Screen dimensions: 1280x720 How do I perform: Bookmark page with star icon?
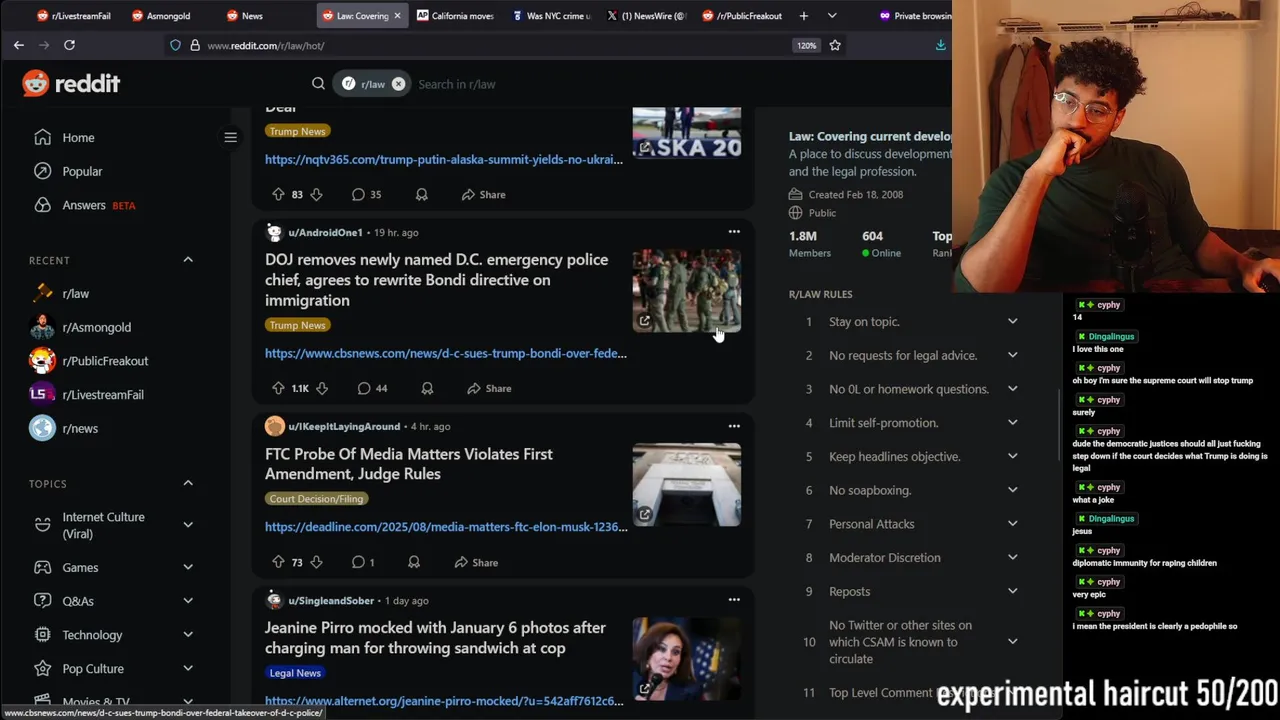point(835,45)
